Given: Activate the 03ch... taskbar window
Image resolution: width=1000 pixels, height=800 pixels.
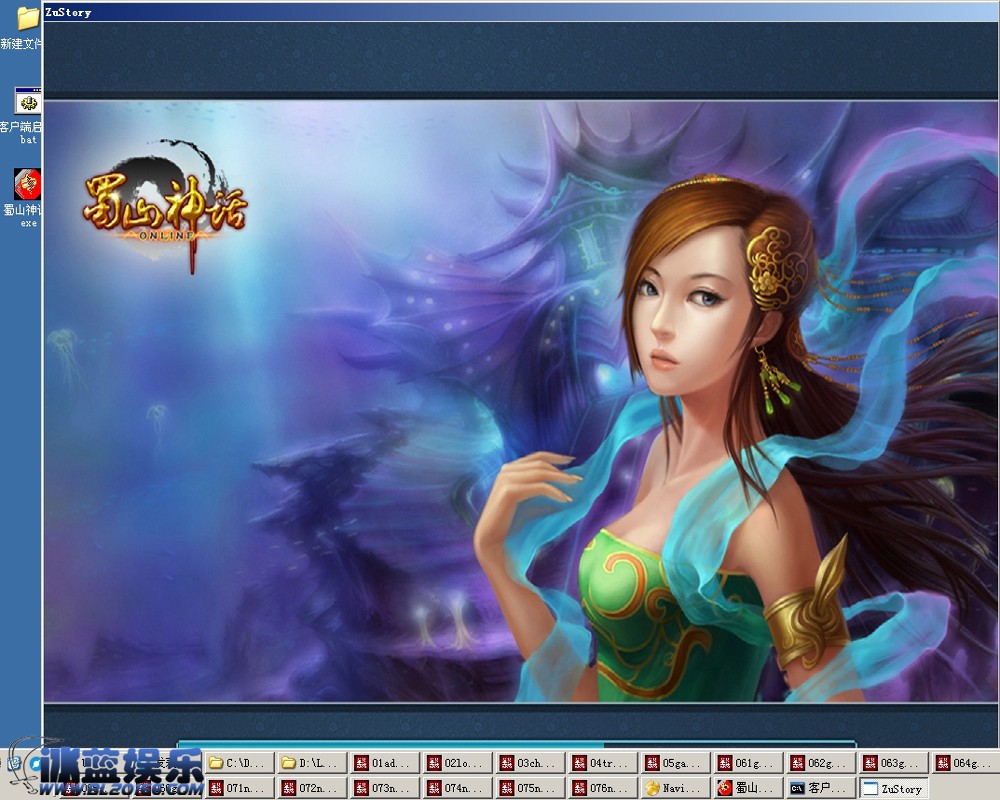Looking at the screenshot, I should (531, 762).
